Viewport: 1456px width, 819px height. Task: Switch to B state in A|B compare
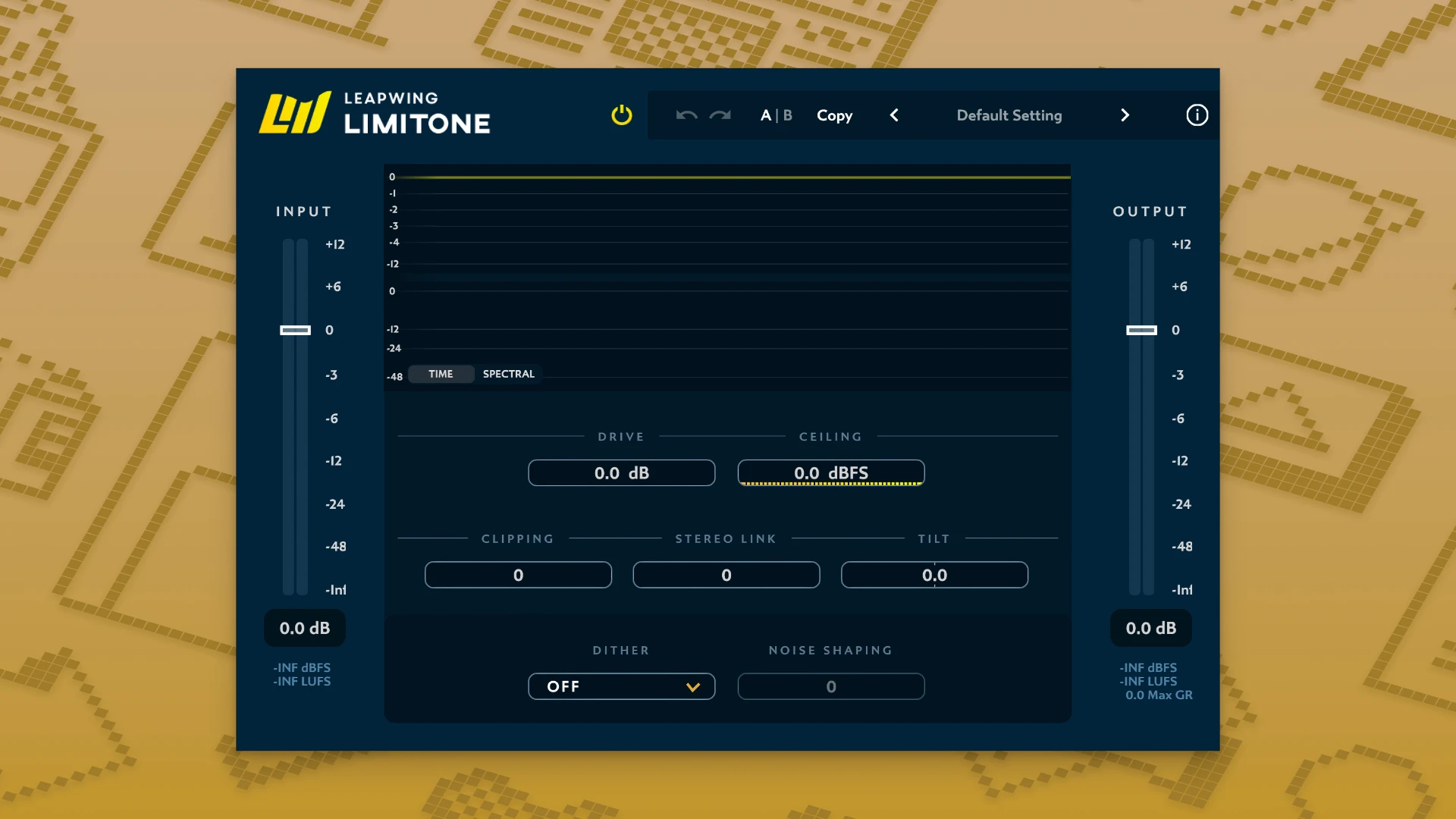coord(787,115)
